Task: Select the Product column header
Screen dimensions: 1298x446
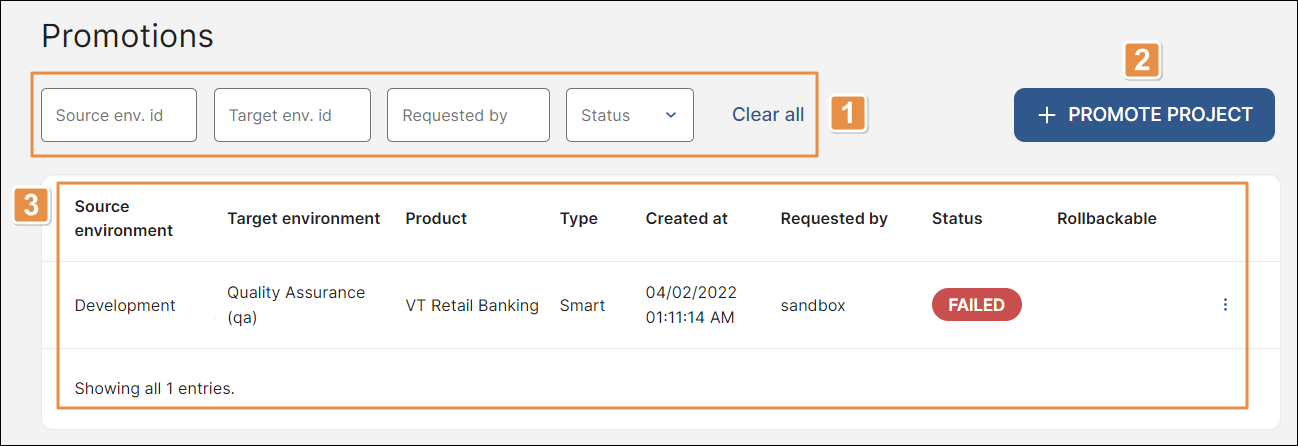Action: click(436, 218)
